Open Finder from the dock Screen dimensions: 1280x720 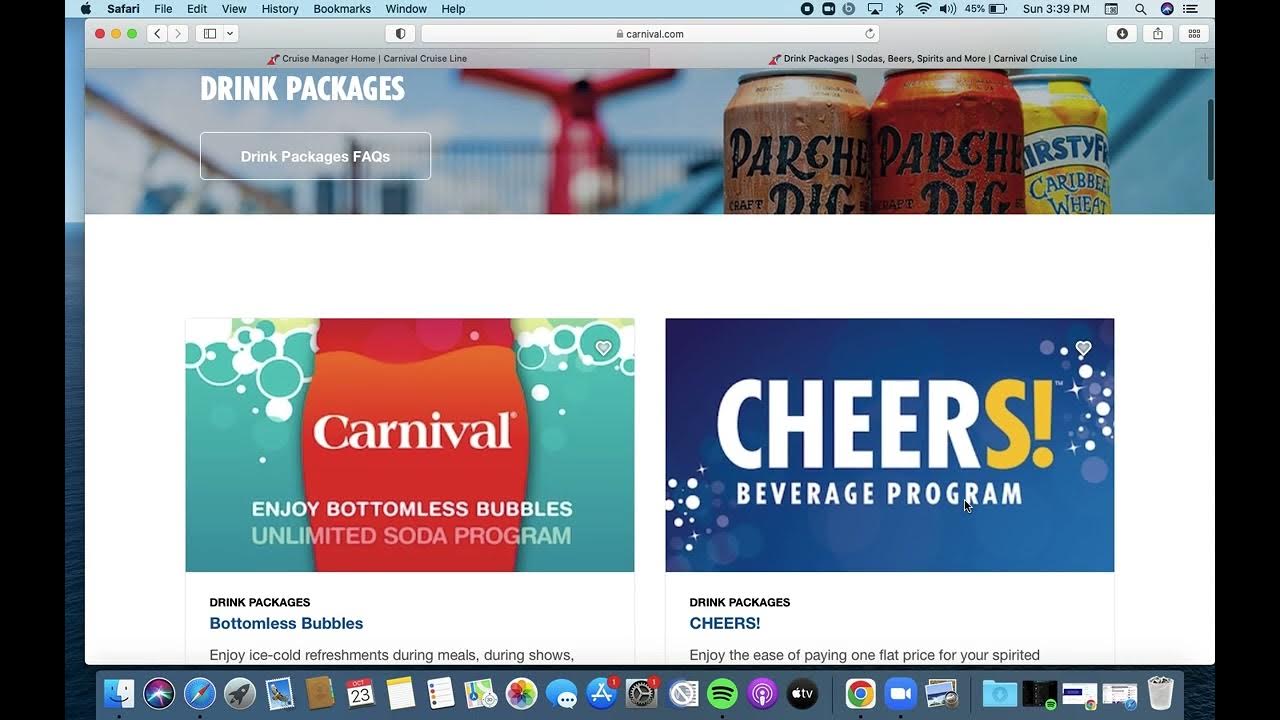(x=119, y=693)
